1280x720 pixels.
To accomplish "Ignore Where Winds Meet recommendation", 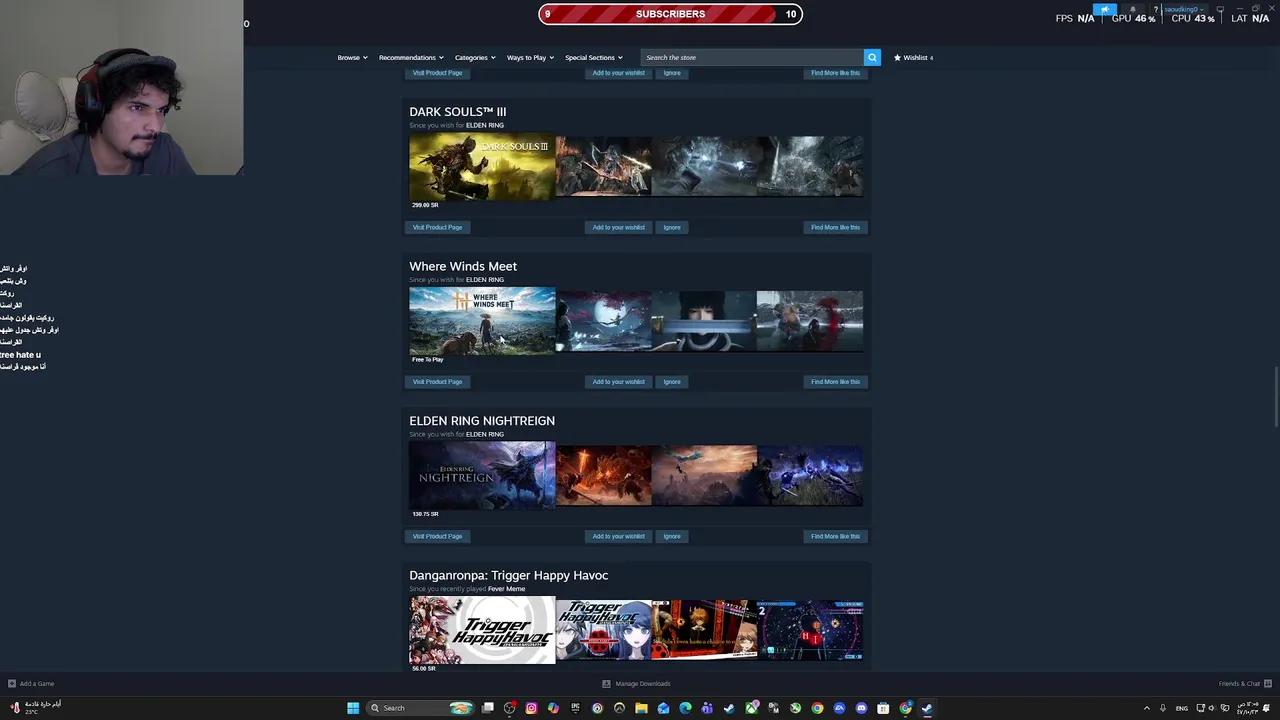I will pos(672,381).
